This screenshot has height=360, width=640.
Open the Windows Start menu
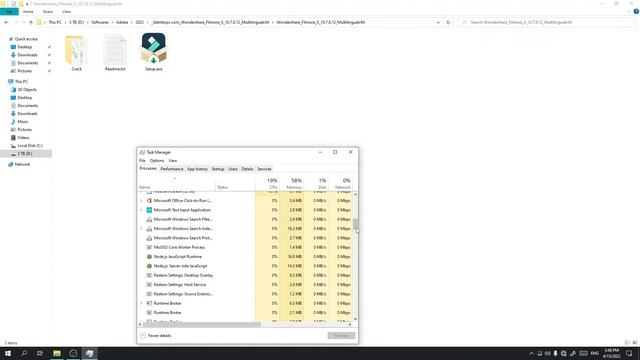pos(8,353)
